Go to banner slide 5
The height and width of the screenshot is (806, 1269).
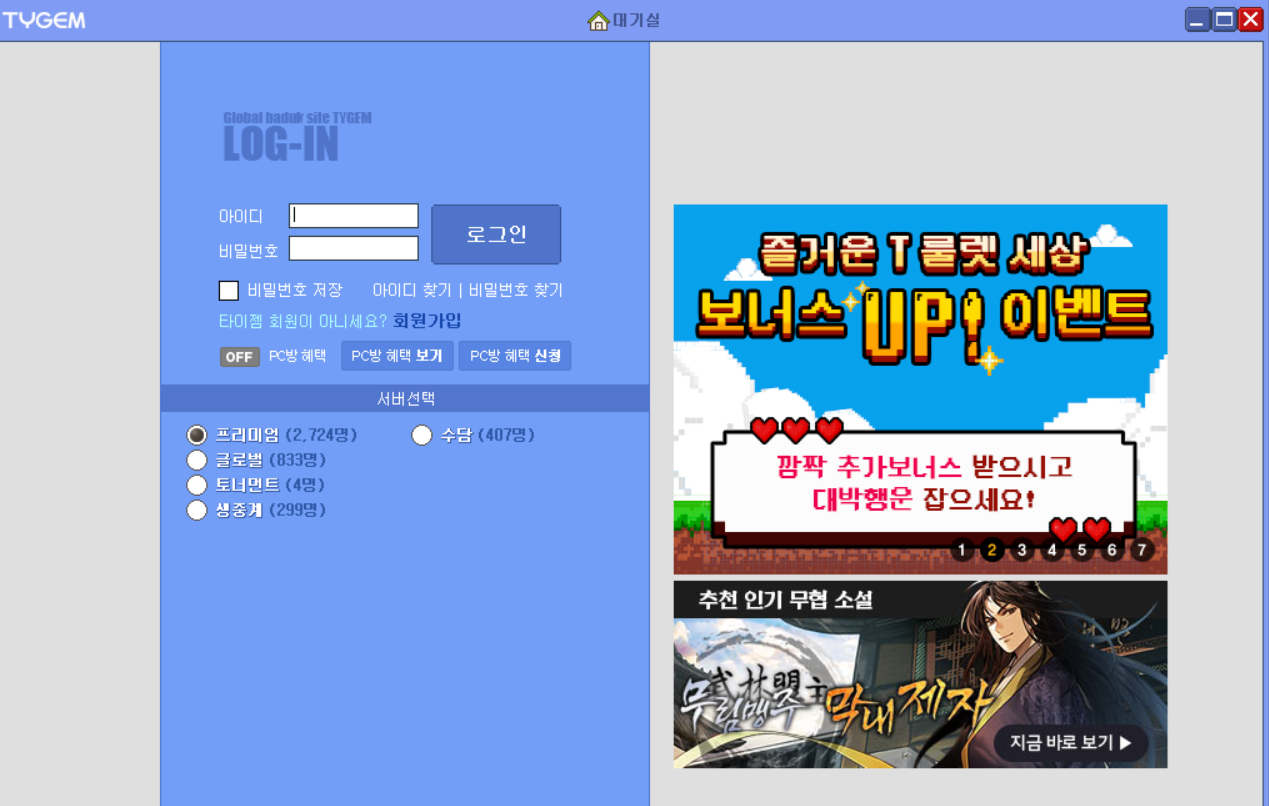click(1082, 550)
